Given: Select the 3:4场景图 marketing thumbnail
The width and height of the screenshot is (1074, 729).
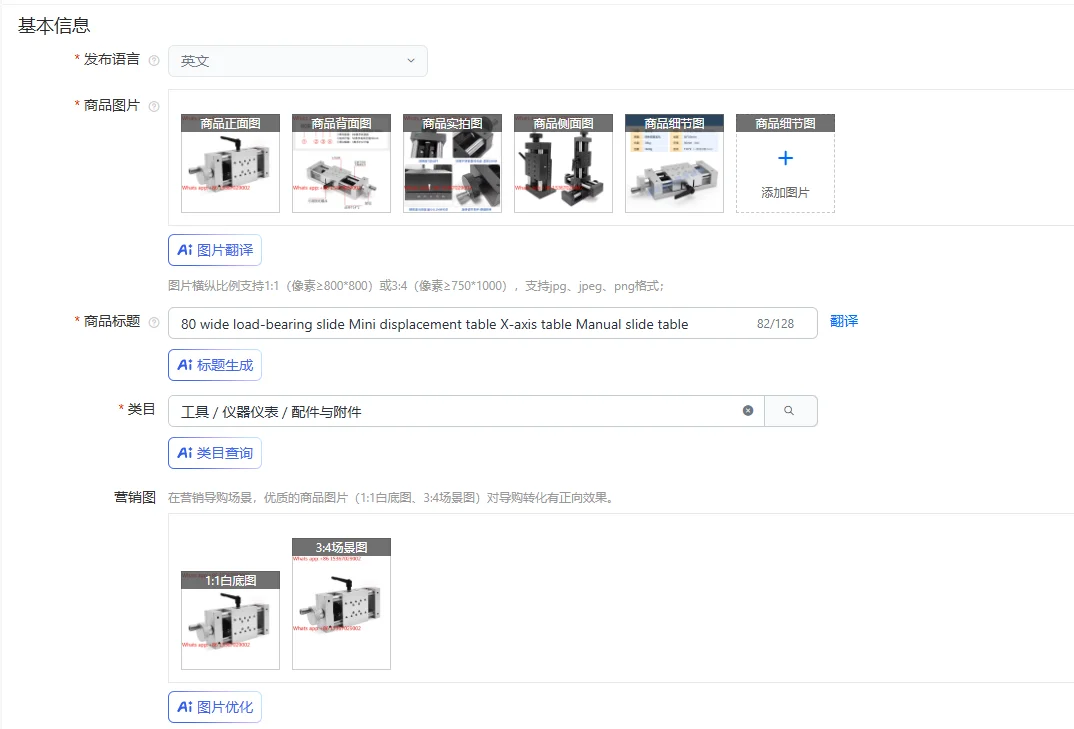Looking at the screenshot, I should click(x=341, y=604).
